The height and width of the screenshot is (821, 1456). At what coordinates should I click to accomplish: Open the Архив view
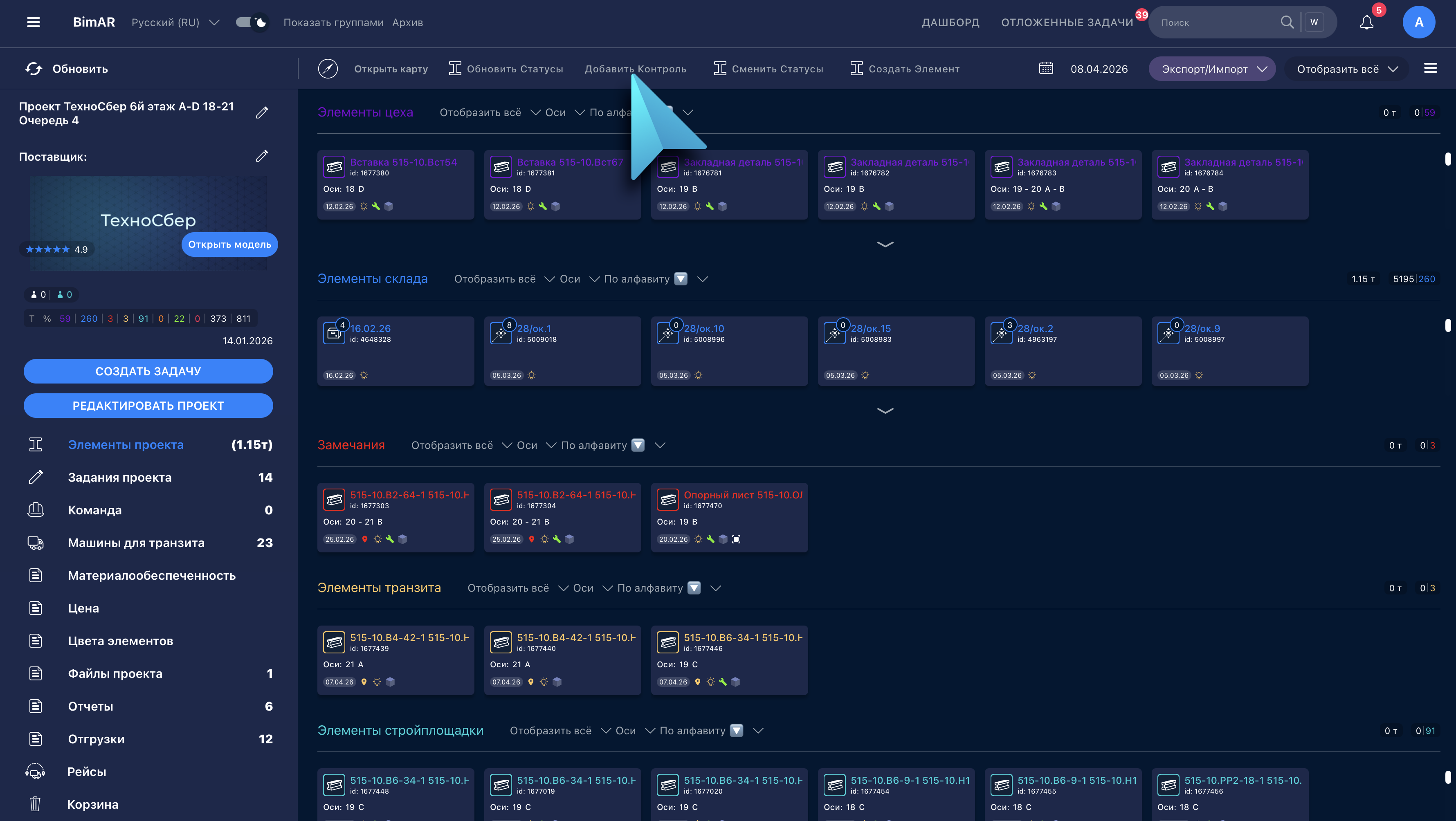click(407, 22)
